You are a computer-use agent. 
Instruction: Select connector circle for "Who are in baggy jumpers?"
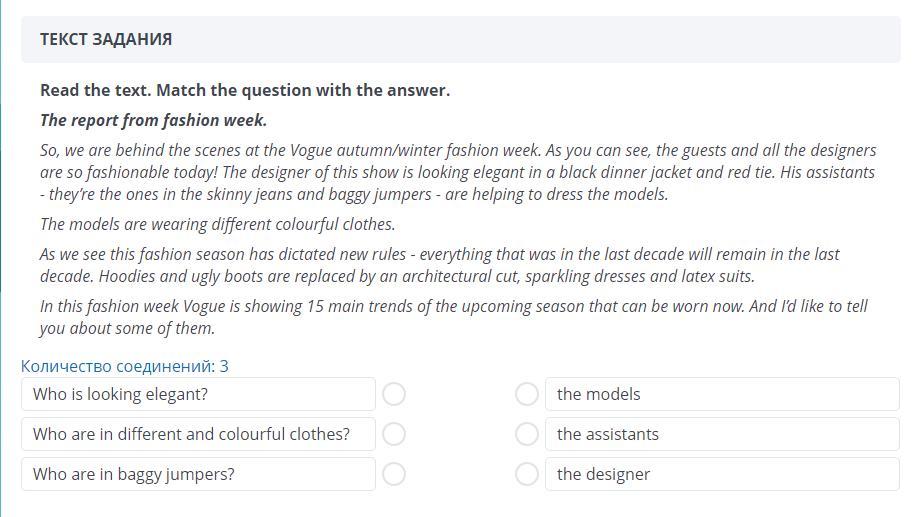pos(394,474)
